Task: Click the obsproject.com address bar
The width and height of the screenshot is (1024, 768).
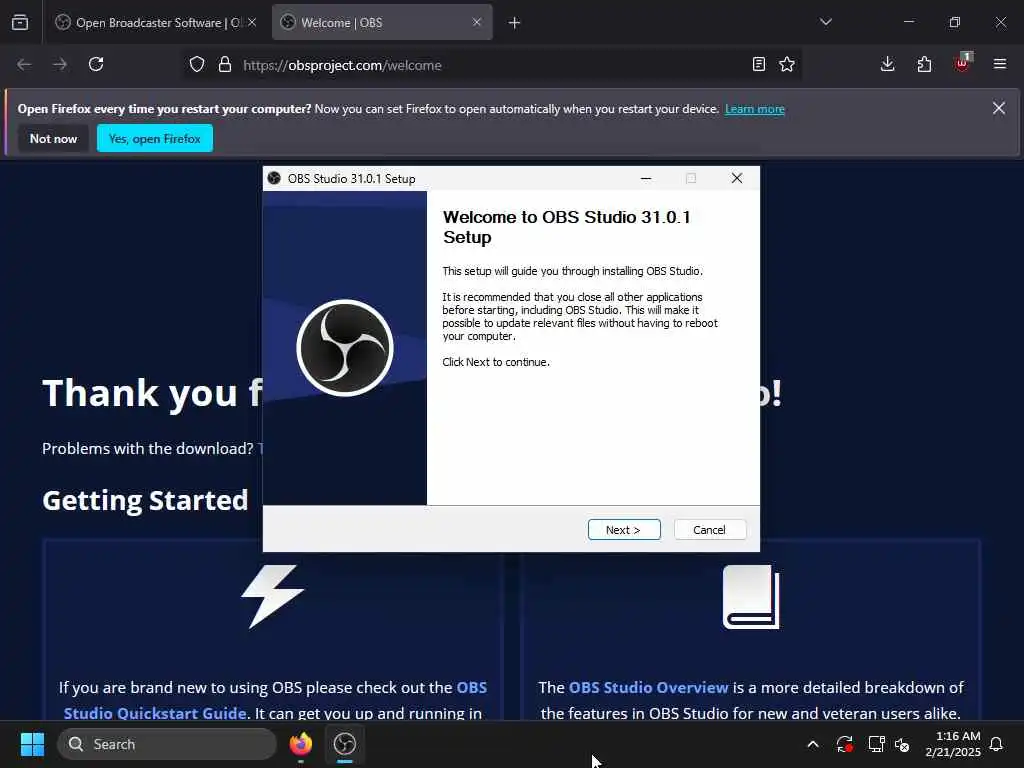Action: 490,65
